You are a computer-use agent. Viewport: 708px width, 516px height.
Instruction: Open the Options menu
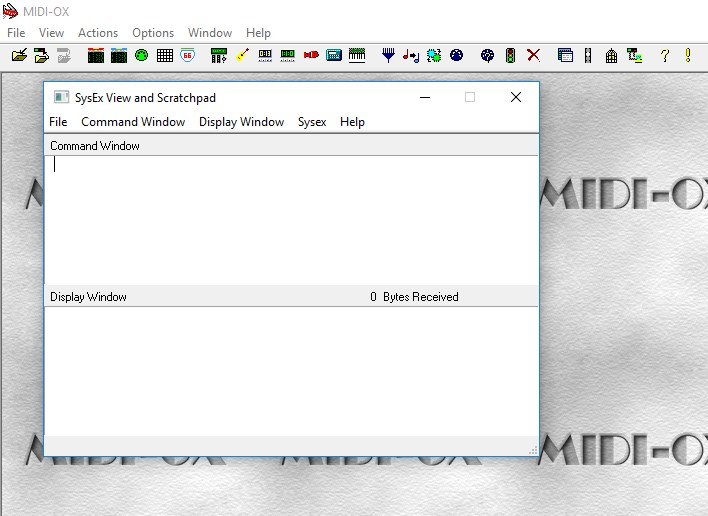tap(153, 33)
